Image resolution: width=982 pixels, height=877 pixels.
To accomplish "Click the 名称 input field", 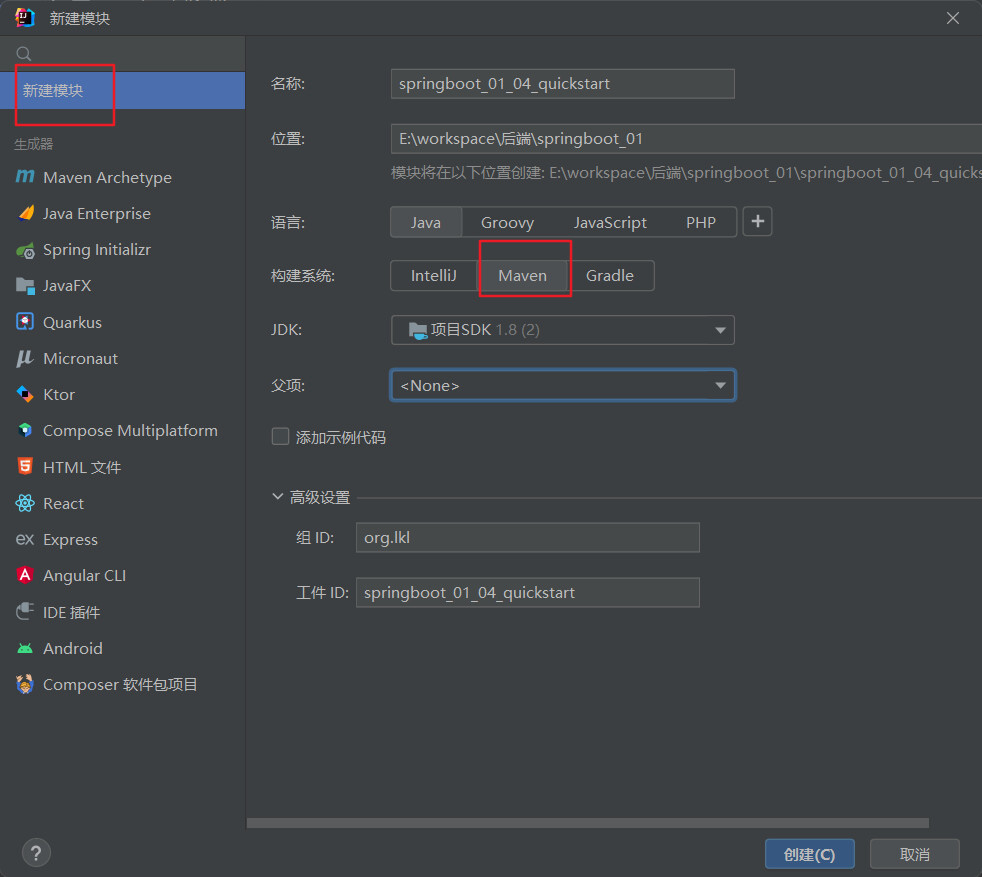I will (562, 83).
